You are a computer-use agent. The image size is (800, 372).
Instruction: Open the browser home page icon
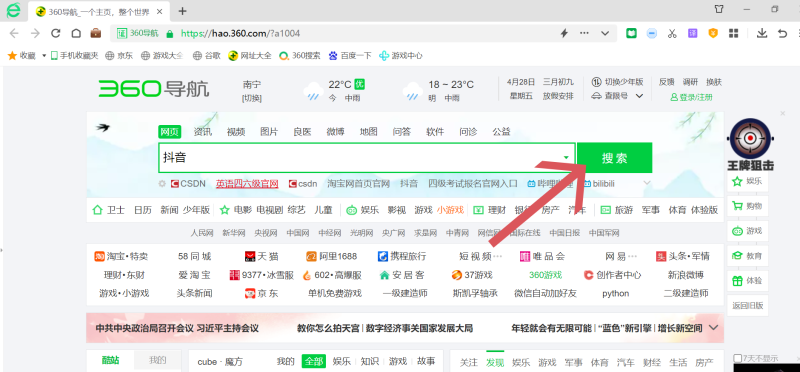(x=76, y=34)
